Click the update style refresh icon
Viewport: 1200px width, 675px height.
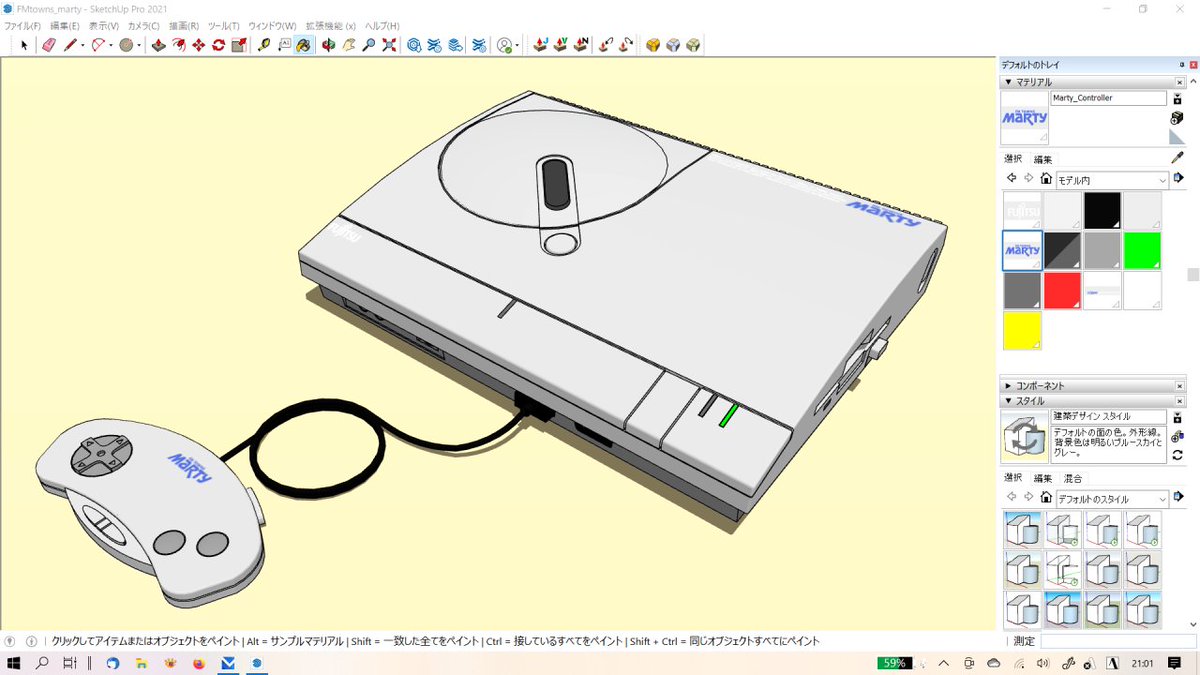click(x=1177, y=456)
